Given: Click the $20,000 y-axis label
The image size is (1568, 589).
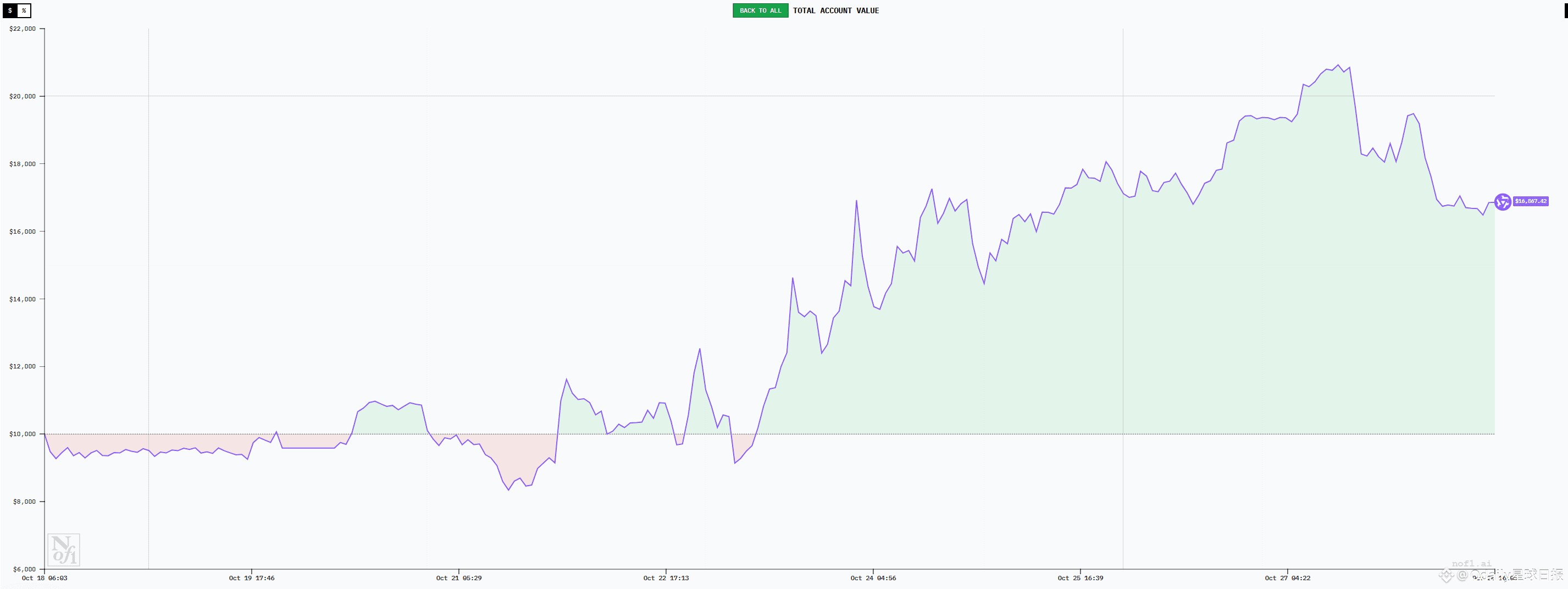Looking at the screenshot, I should 23,96.
